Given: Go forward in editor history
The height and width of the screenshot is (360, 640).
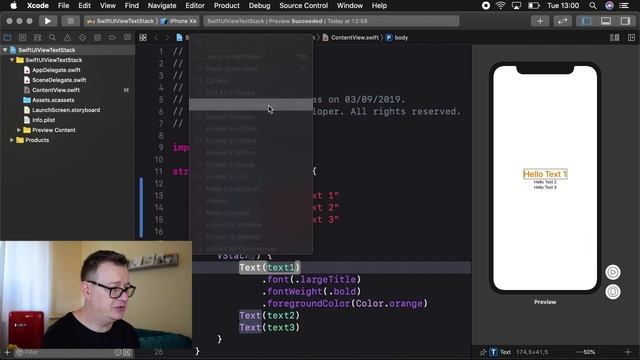Looking at the screenshot, I should point(167,38).
